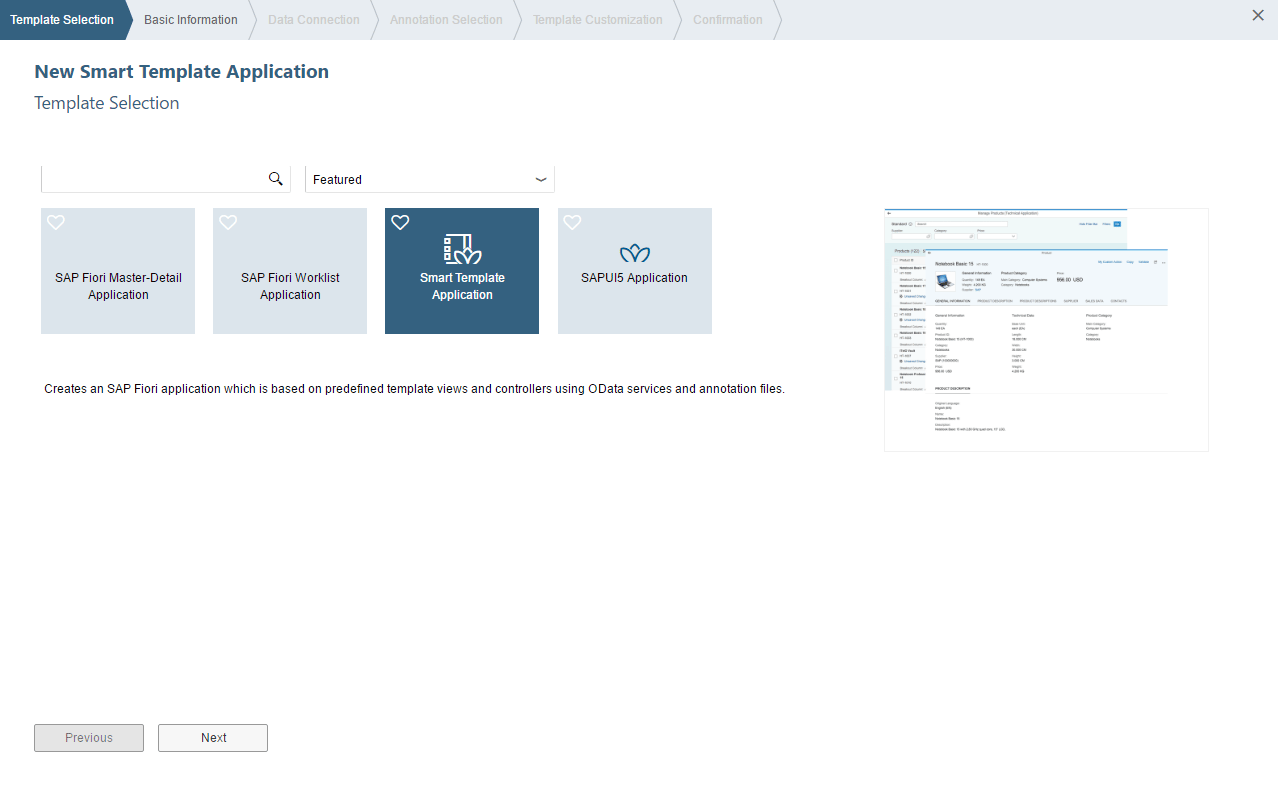Go to the Annotation Selection step
Screen dimensions: 1278x786
coord(446,20)
